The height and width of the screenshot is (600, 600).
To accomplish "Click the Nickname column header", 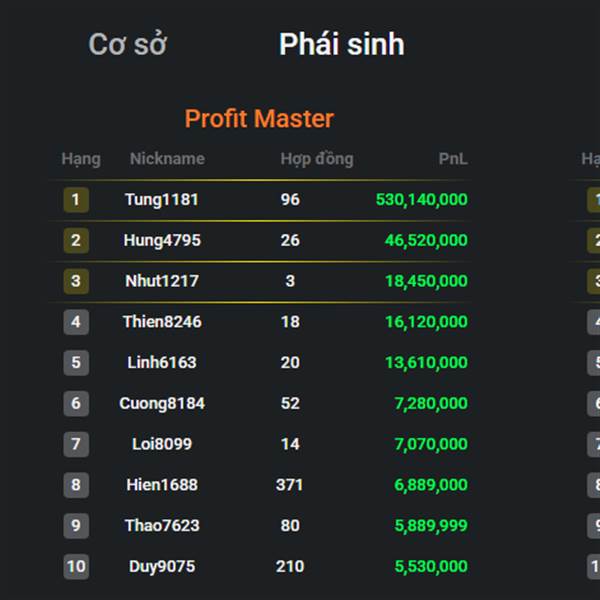I will (x=166, y=159).
